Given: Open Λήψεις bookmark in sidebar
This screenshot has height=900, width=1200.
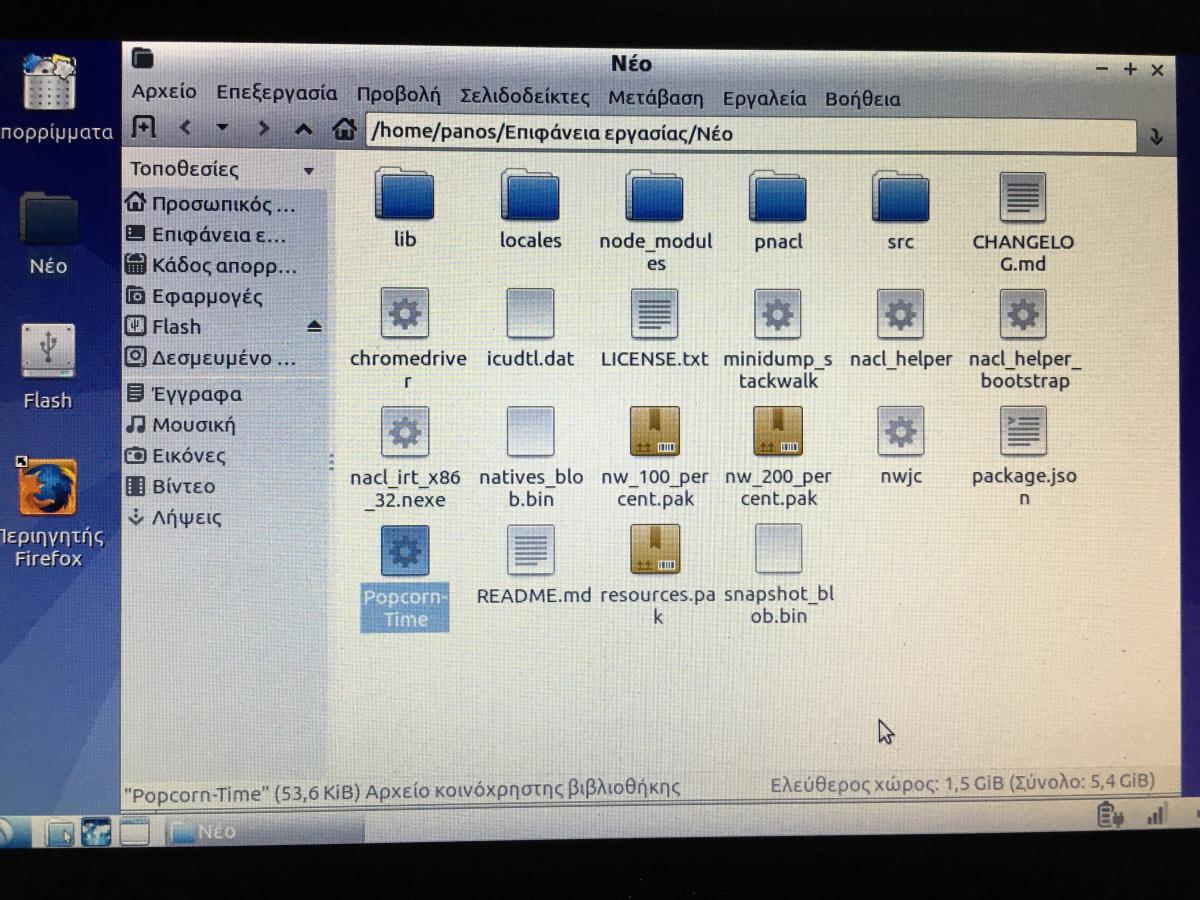Looking at the screenshot, I should click(224, 517).
